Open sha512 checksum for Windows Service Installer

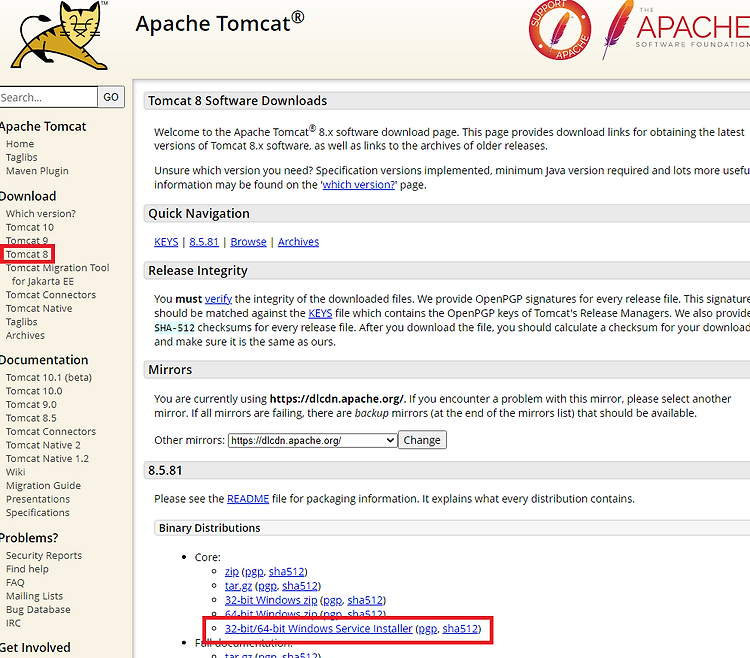460,628
